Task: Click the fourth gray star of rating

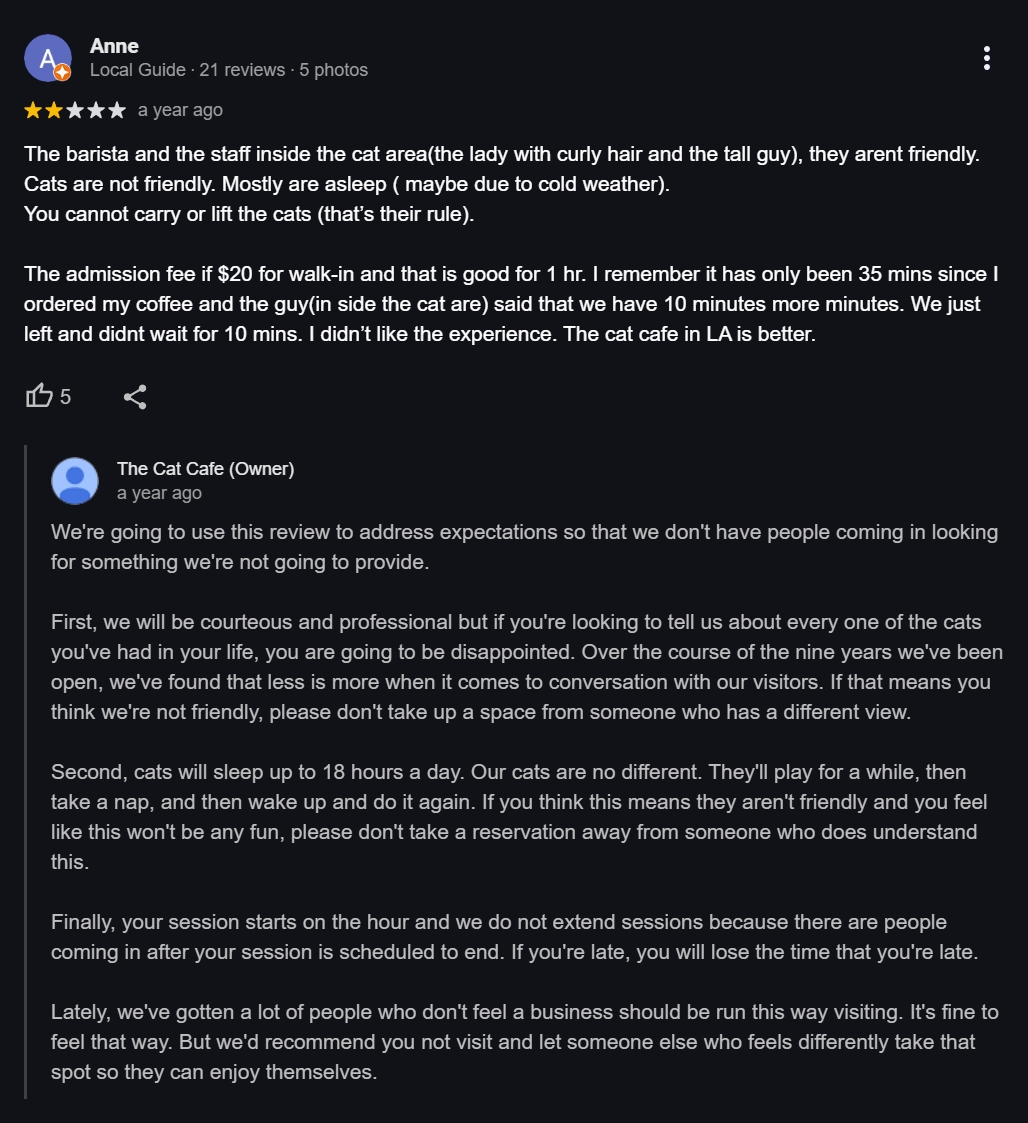Action: click(x=96, y=110)
